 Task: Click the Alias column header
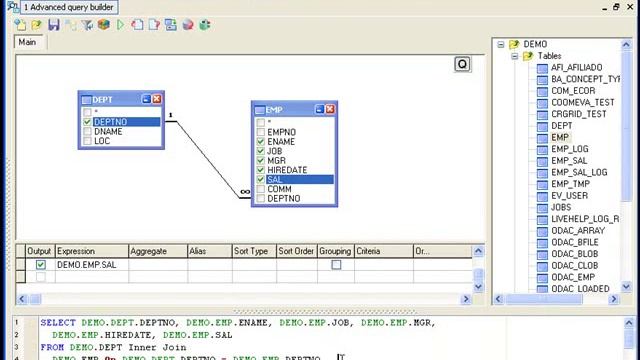[209, 251]
